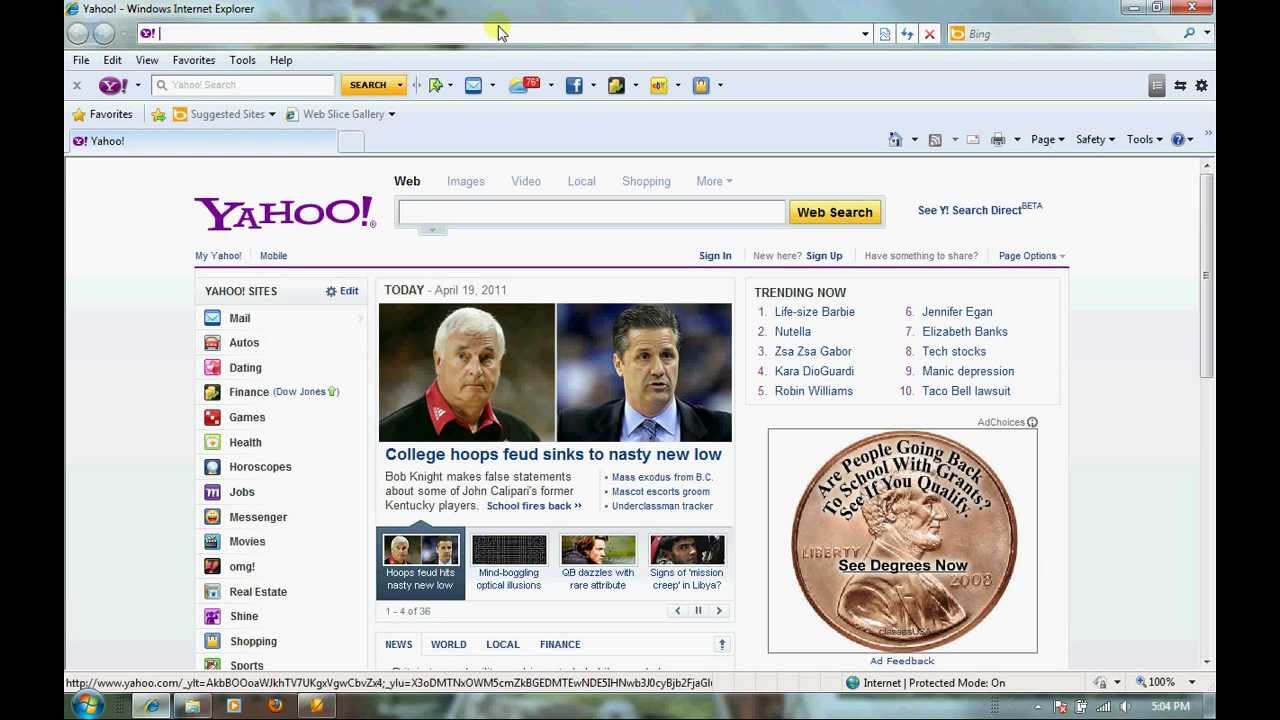Go to previous news stories arrow

point(677,611)
